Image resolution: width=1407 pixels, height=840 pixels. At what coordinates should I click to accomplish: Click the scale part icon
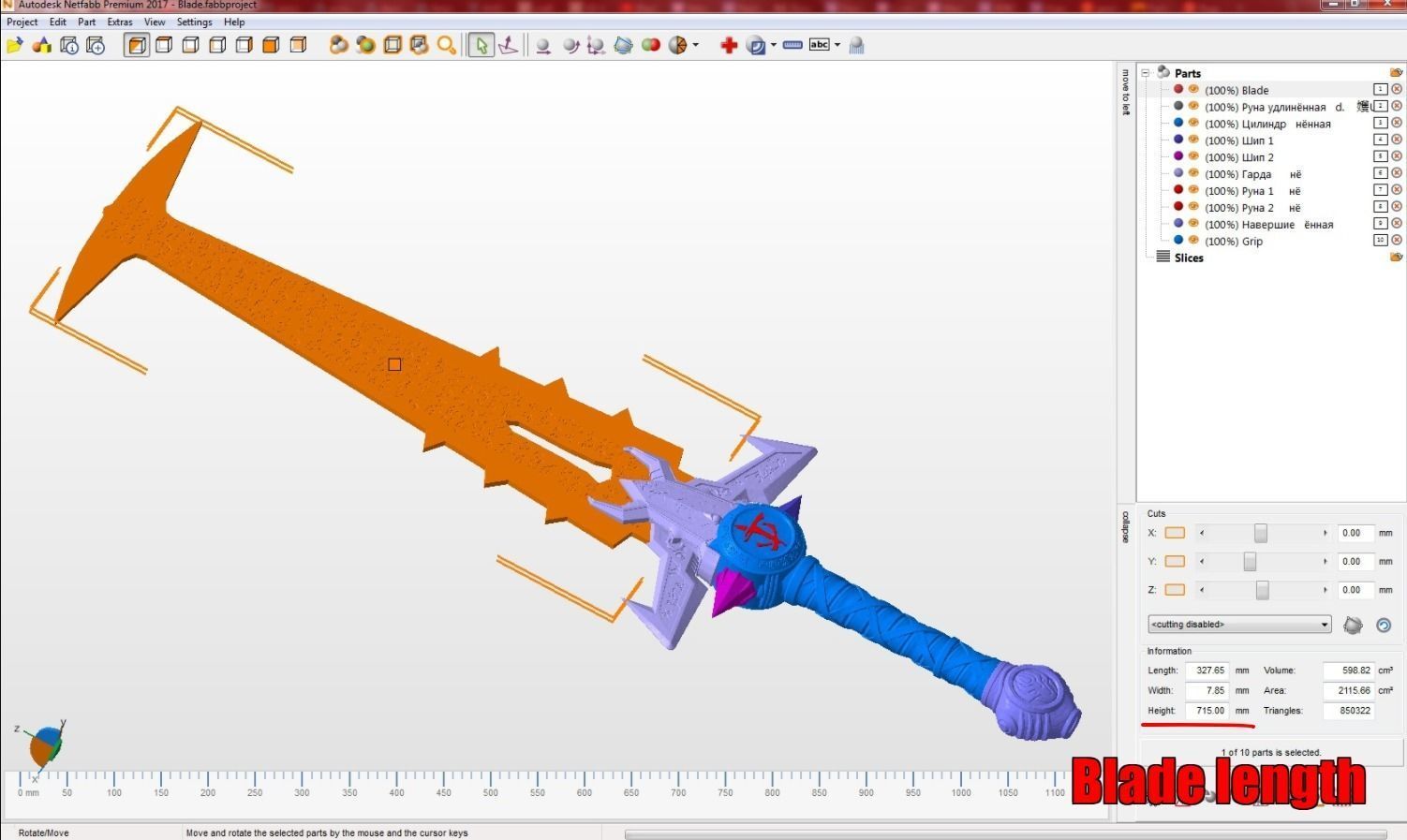pyautogui.click(x=596, y=45)
